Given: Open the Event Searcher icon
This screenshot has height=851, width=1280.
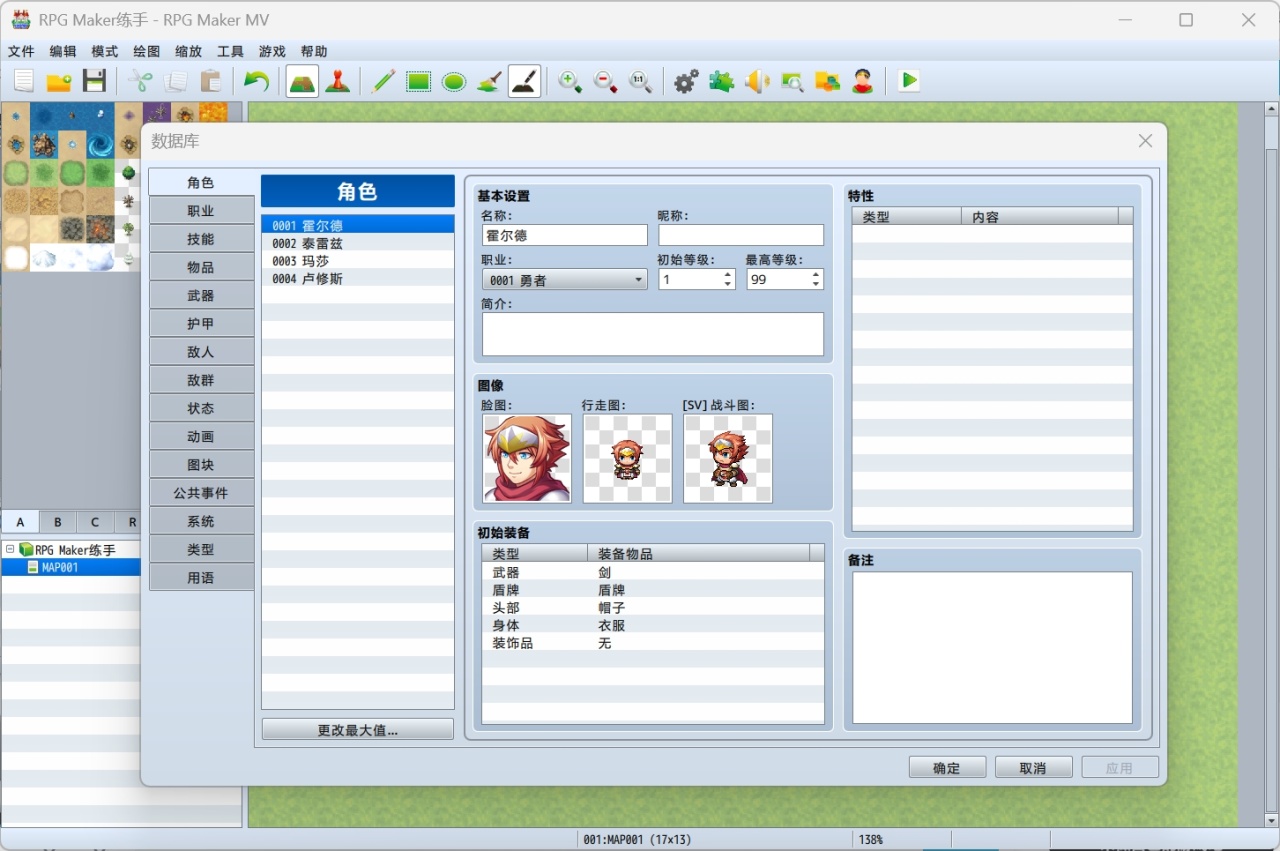Looking at the screenshot, I should (792, 81).
